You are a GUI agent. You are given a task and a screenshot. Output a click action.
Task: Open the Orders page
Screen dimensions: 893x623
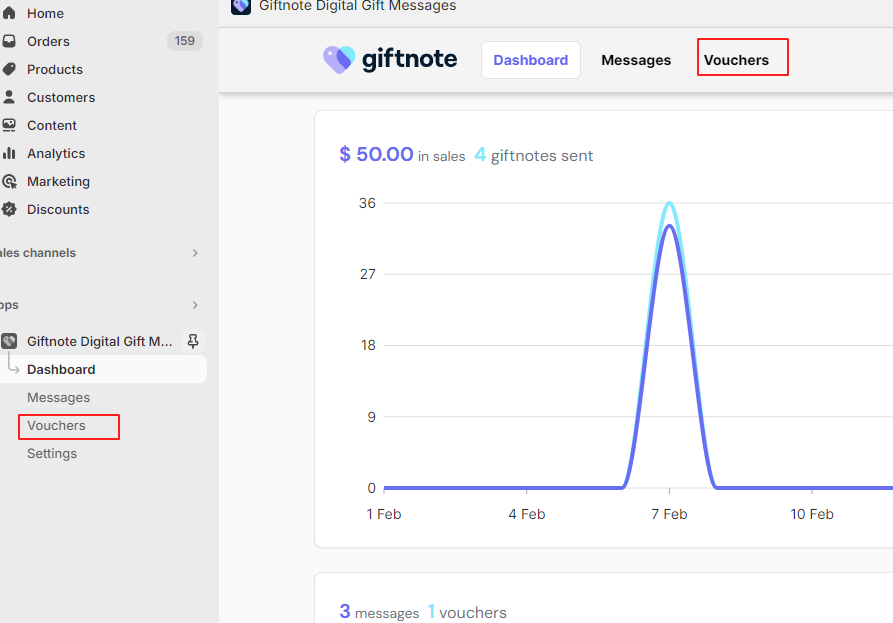tap(48, 41)
